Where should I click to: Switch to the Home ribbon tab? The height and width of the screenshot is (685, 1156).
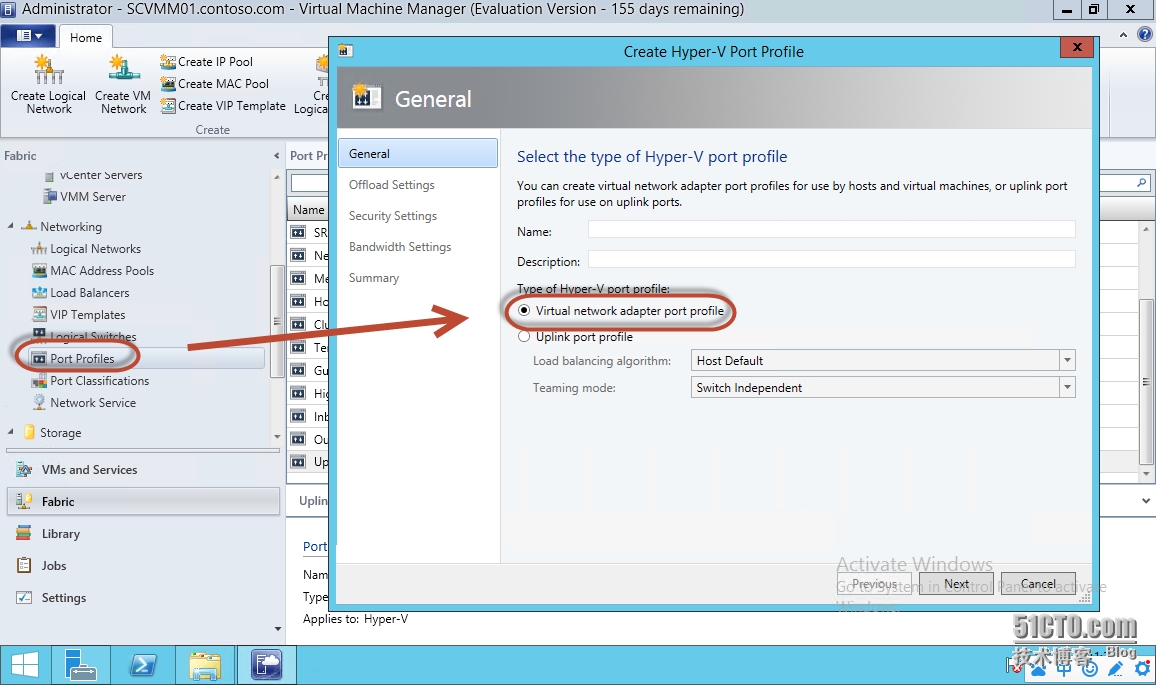86,38
